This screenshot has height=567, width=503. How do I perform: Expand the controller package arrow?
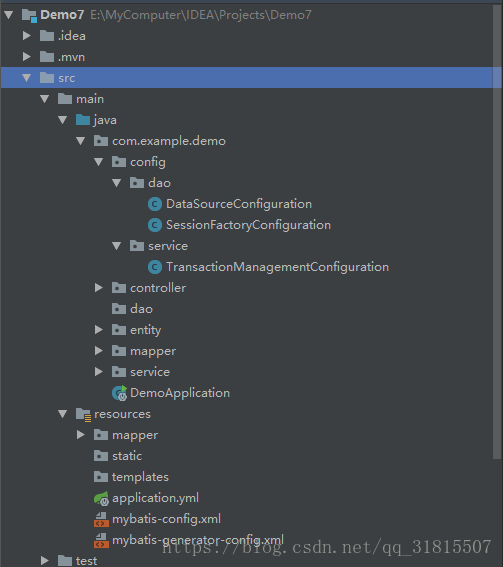click(x=99, y=287)
